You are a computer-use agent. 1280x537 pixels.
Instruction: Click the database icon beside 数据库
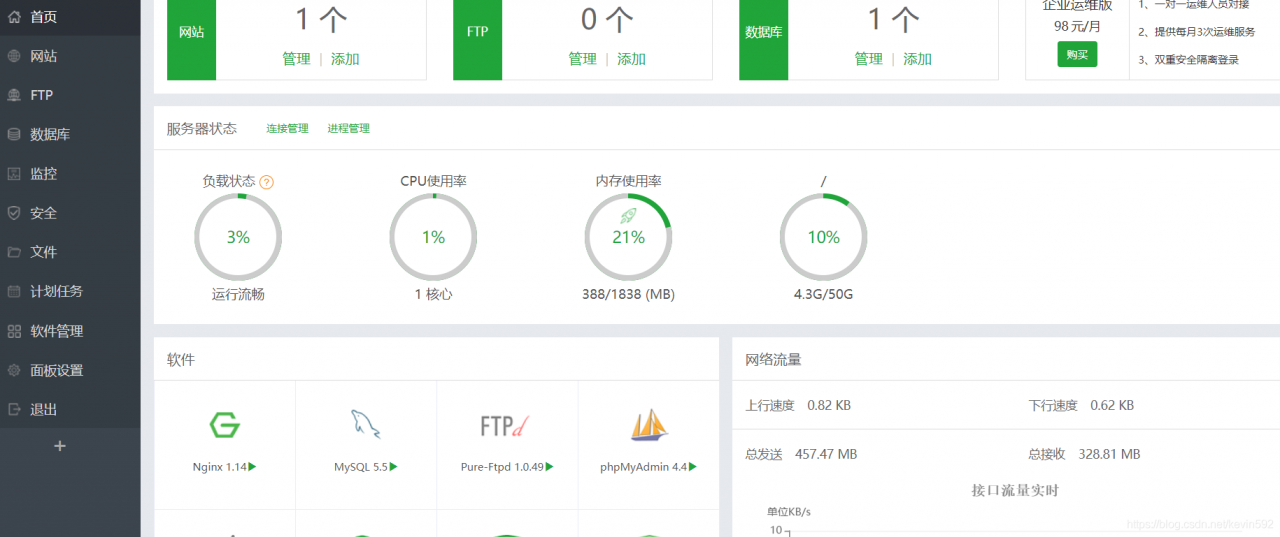point(14,134)
